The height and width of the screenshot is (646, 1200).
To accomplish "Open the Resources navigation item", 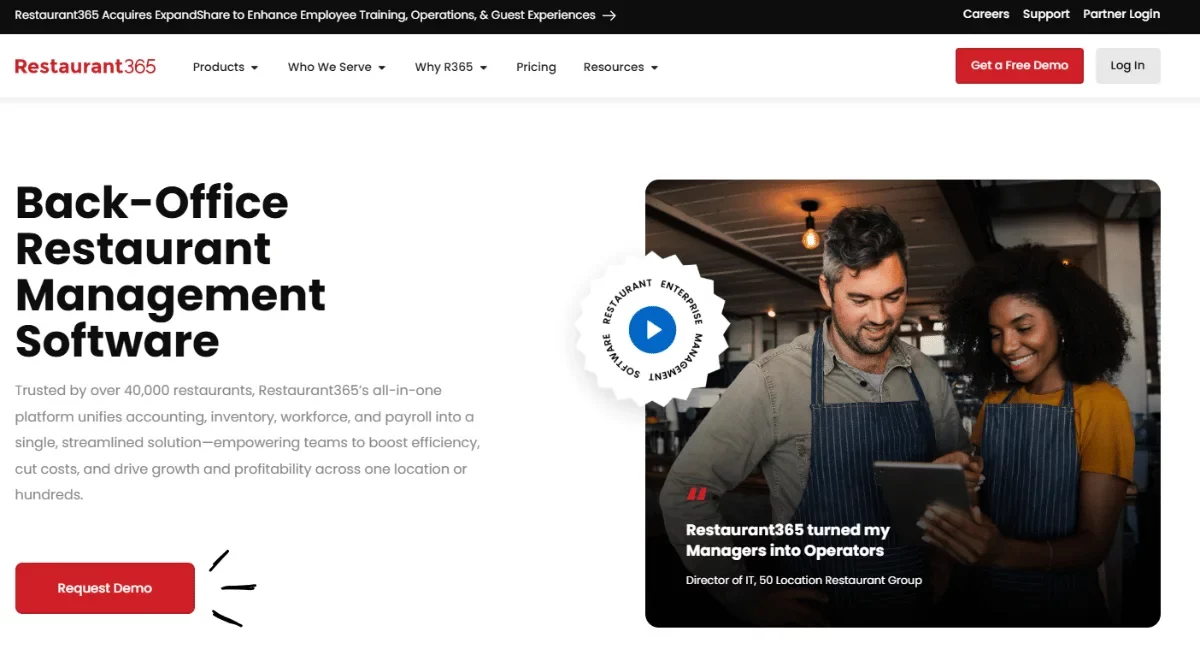I will pyautogui.click(x=613, y=67).
